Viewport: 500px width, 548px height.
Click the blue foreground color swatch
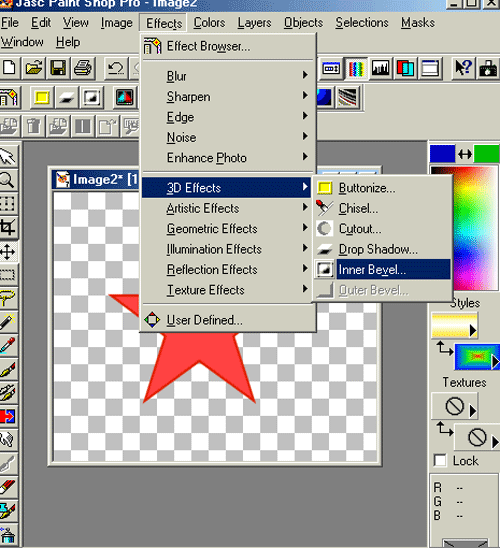pyautogui.click(x=442, y=154)
